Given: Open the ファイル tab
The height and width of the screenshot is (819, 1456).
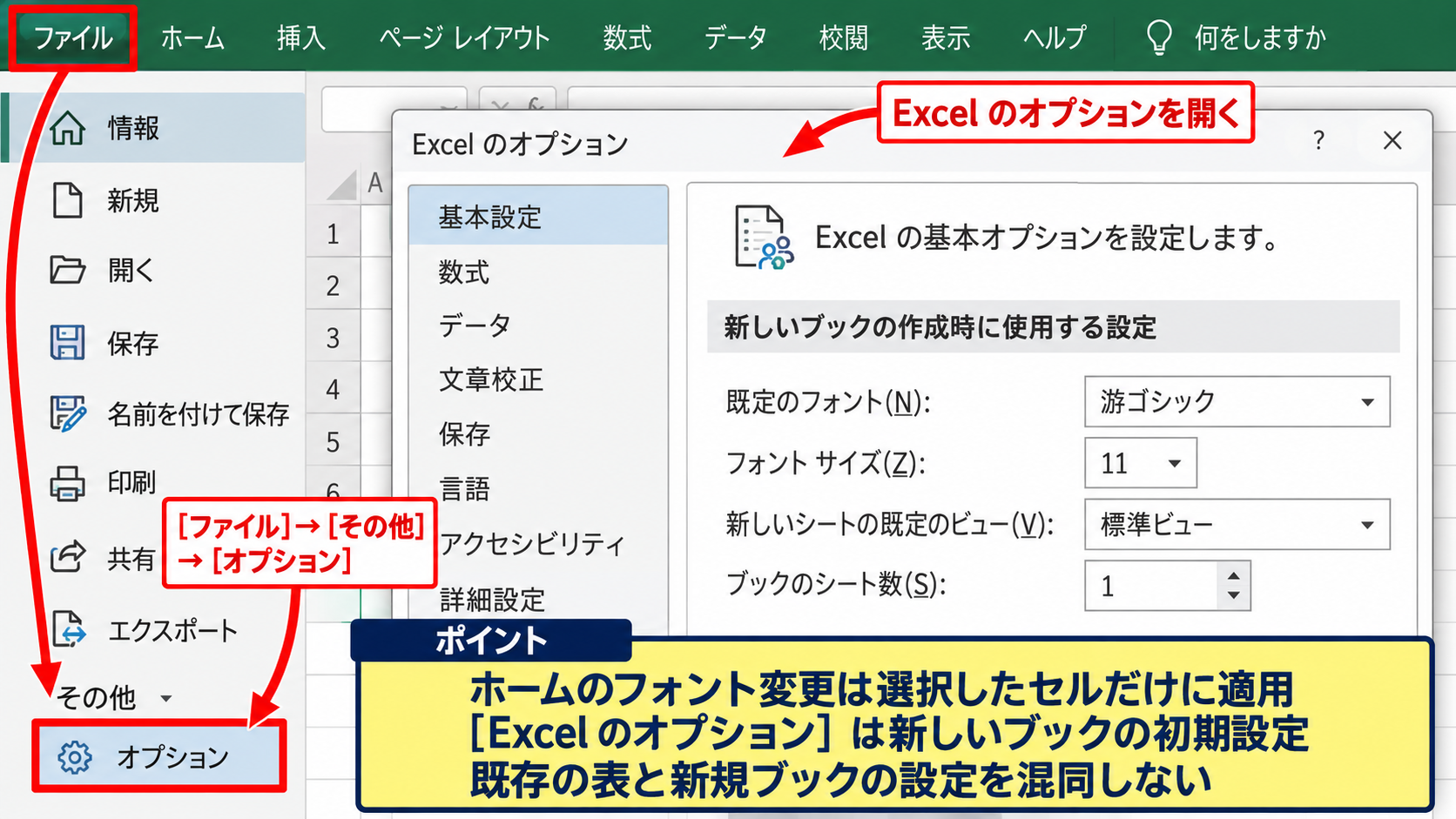Looking at the screenshot, I should coord(73,37).
